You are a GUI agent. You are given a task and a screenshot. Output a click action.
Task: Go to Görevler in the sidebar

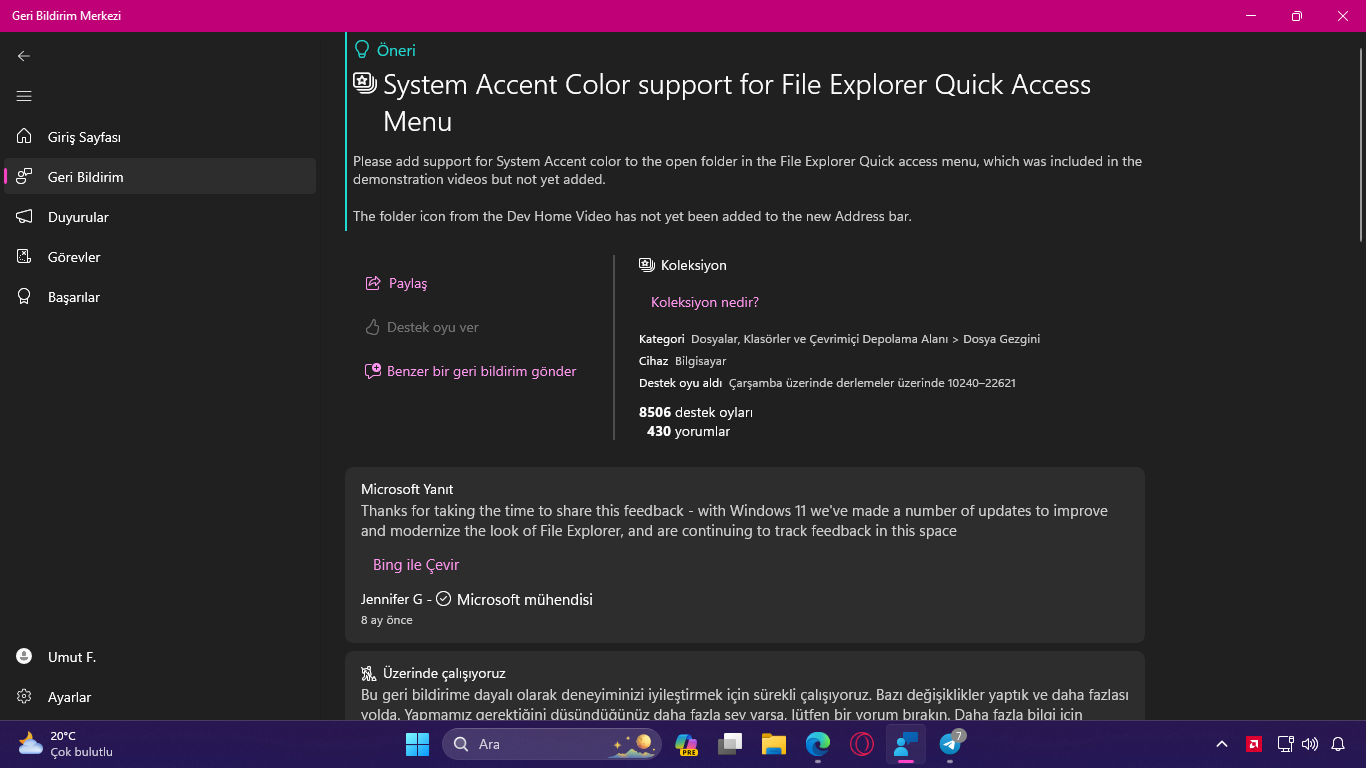tap(160, 257)
